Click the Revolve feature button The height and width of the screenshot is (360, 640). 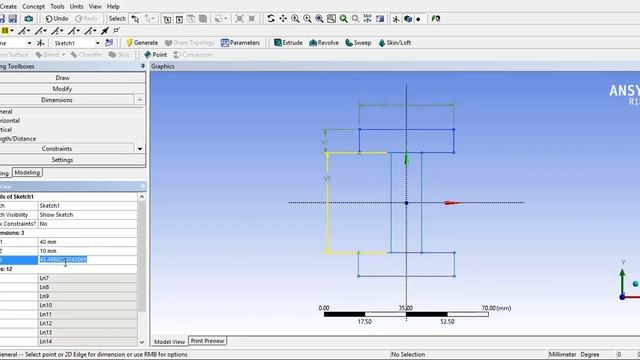click(324, 43)
